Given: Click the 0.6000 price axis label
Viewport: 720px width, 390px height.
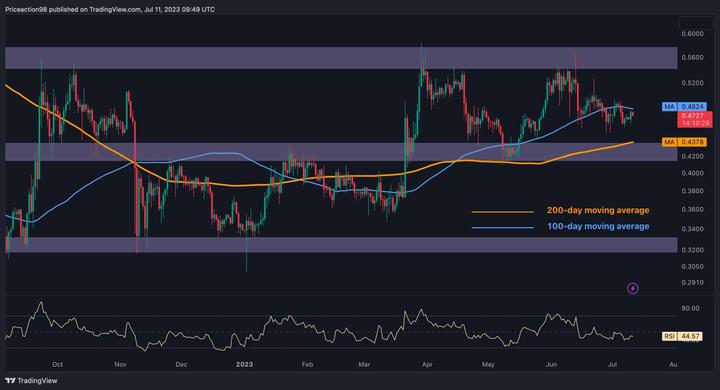Looking at the screenshot, I should click(x=692, y=34).
